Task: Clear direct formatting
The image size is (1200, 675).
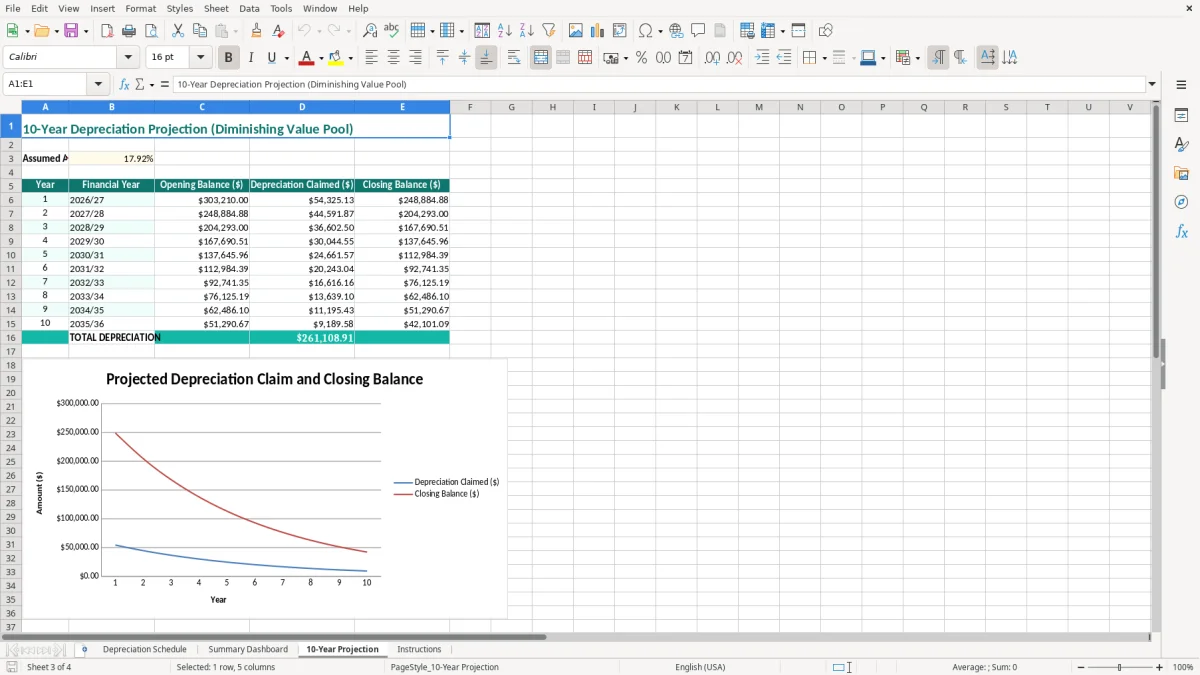Action: pyautogui.click(x=279, y=31)
